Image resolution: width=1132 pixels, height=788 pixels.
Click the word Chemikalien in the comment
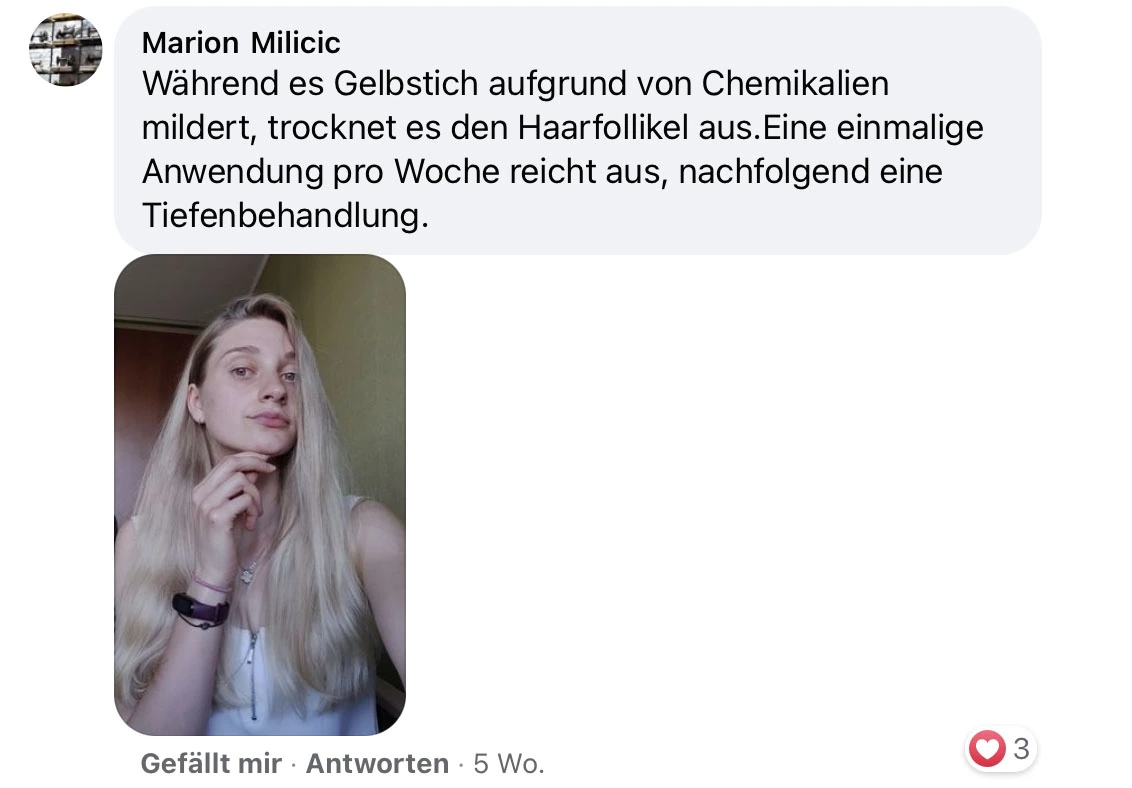point(795,84)
